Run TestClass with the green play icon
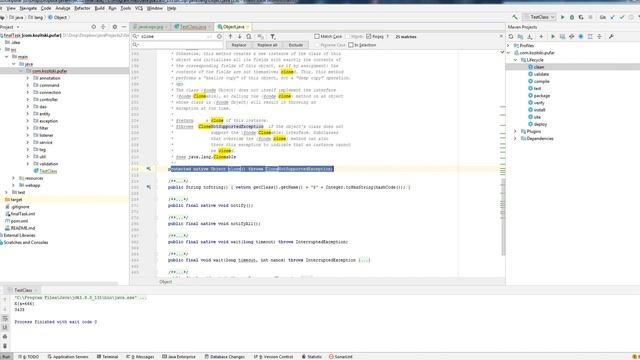 pyautogui.click(x=562, y=17)
